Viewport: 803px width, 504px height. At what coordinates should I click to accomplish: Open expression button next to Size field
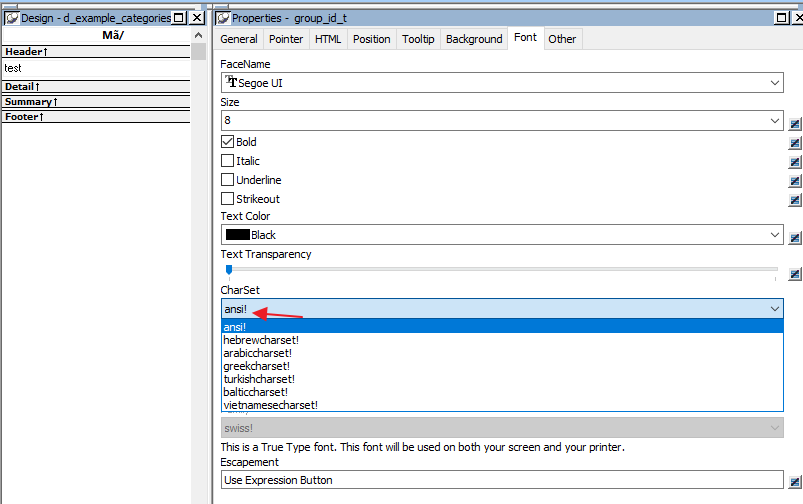pos(795,124)
